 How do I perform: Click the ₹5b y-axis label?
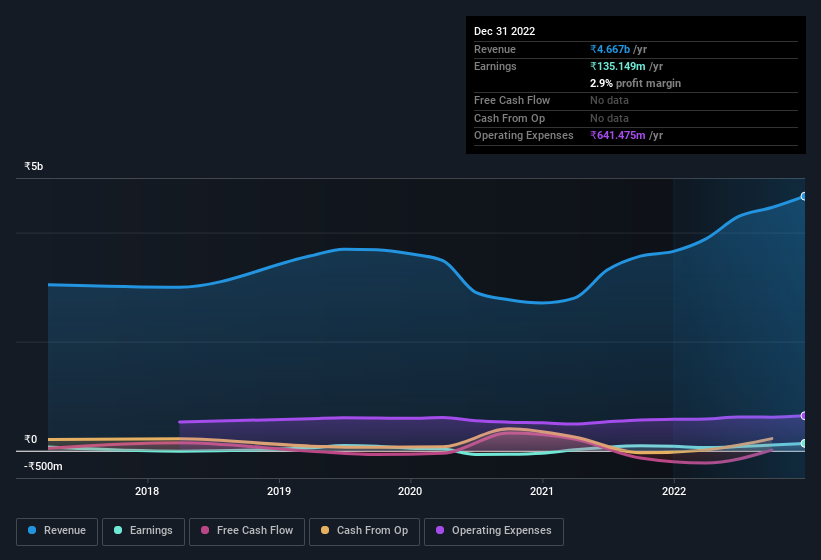click(34, 166)
